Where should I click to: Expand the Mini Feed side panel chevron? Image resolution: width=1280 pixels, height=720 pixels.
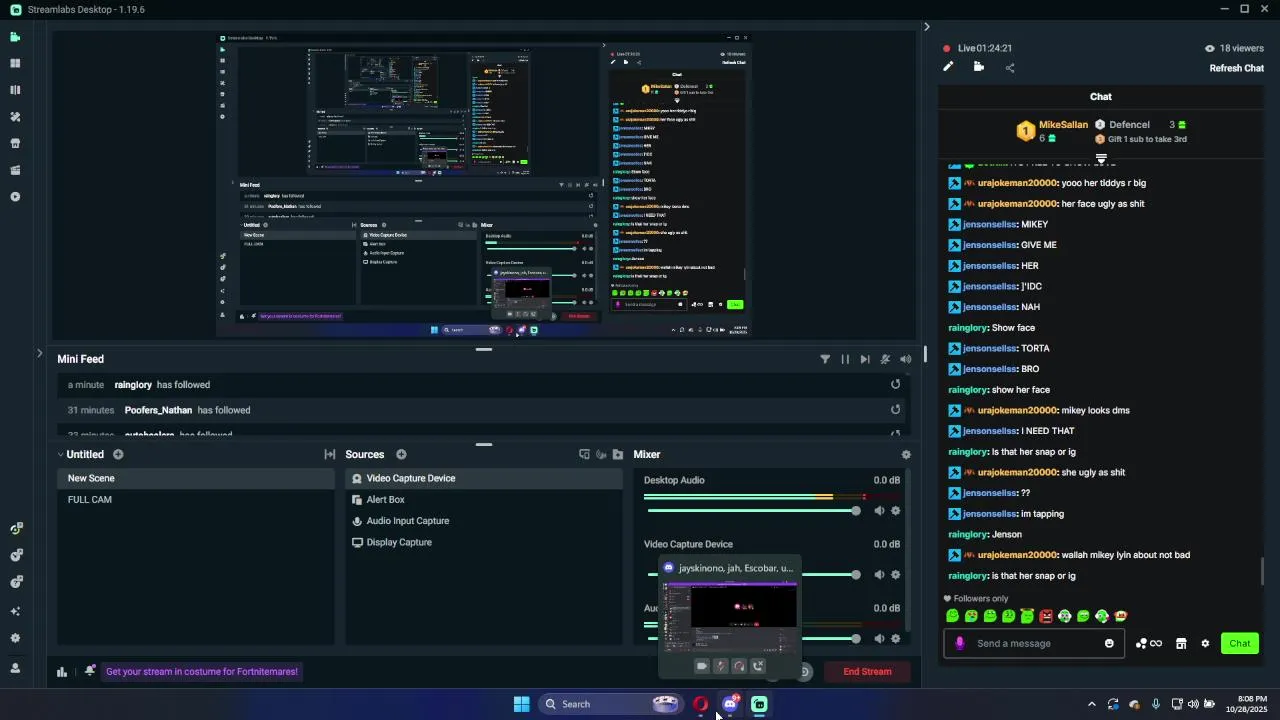coord(39,353)
